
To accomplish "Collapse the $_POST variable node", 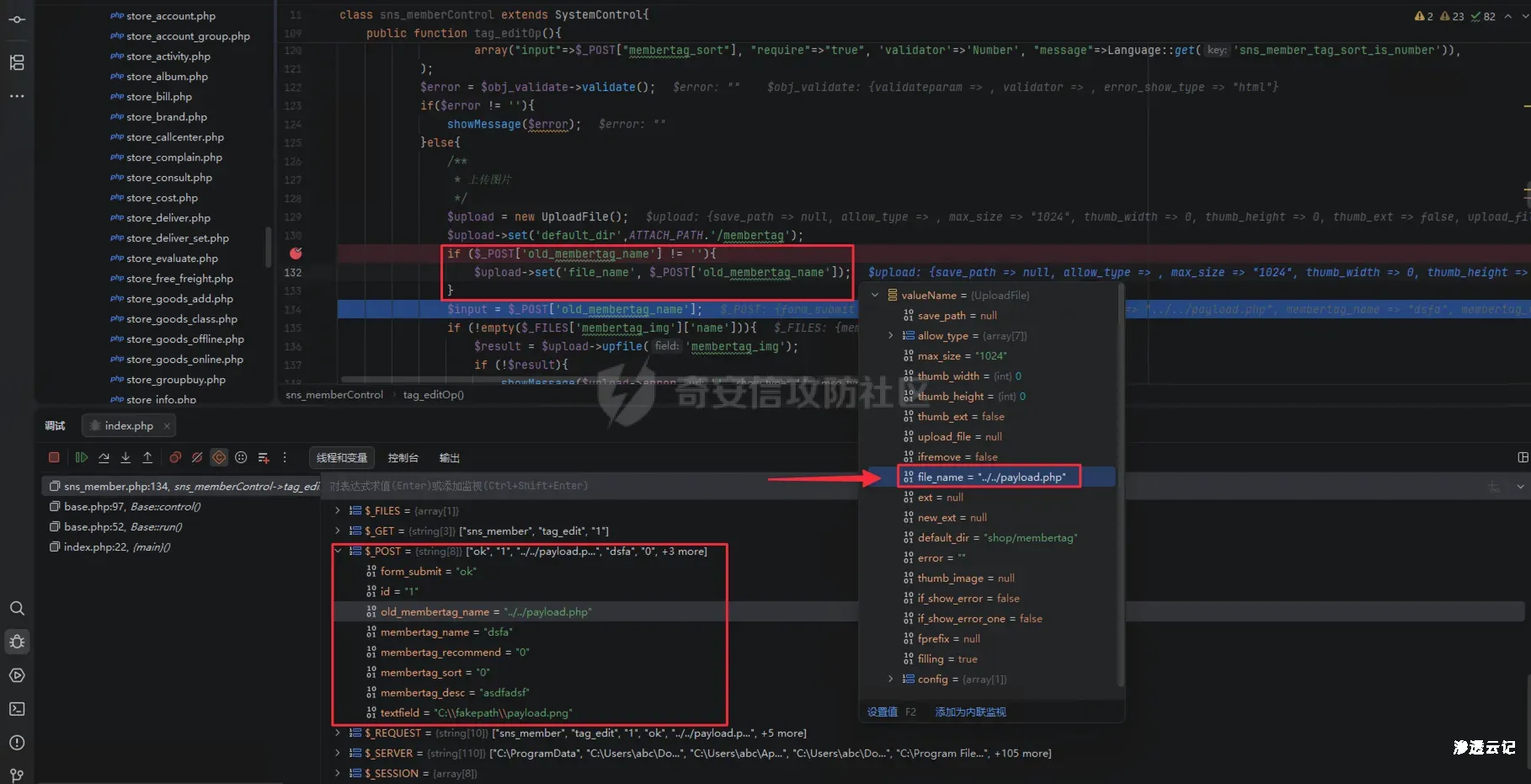I will tap(338, 552).
